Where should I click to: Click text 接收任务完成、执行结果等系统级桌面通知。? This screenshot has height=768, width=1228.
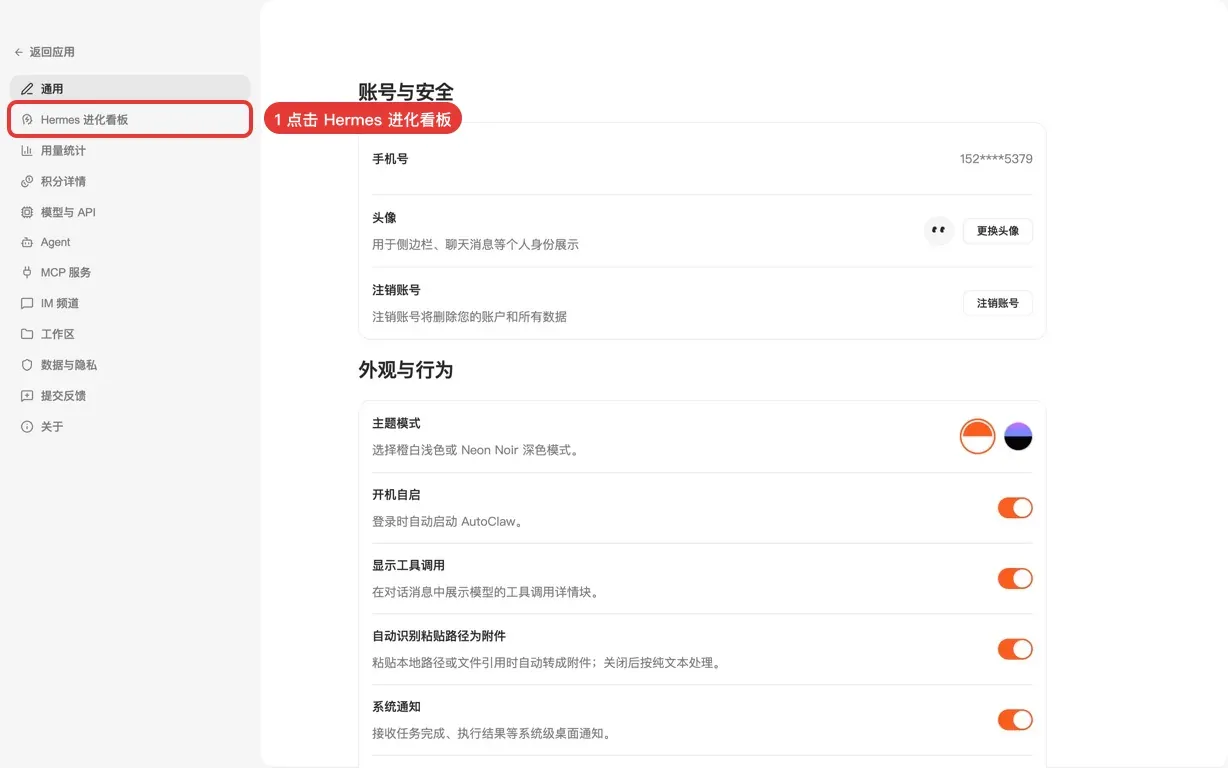(492, 734)
